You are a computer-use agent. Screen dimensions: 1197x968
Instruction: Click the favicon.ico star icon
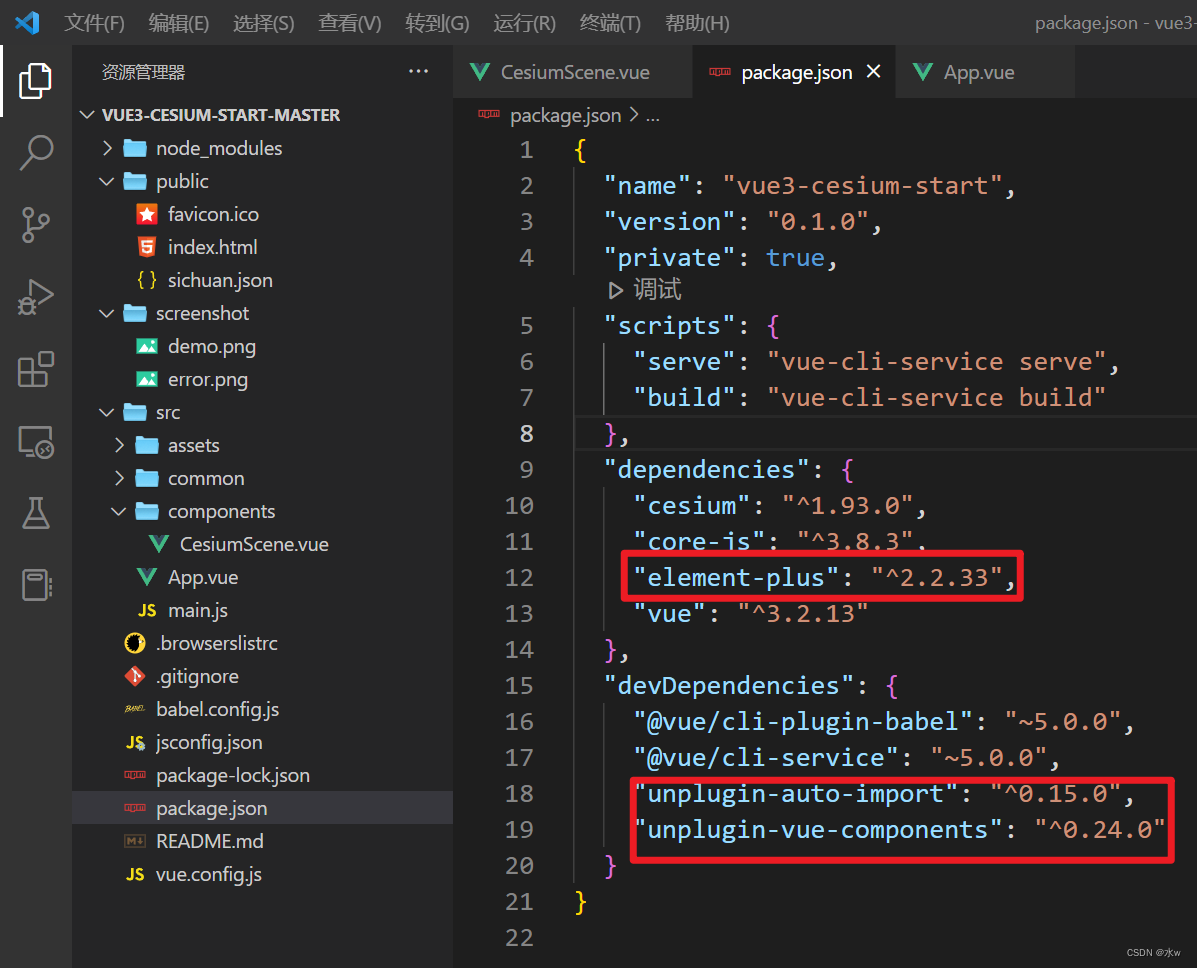(147, 215)
